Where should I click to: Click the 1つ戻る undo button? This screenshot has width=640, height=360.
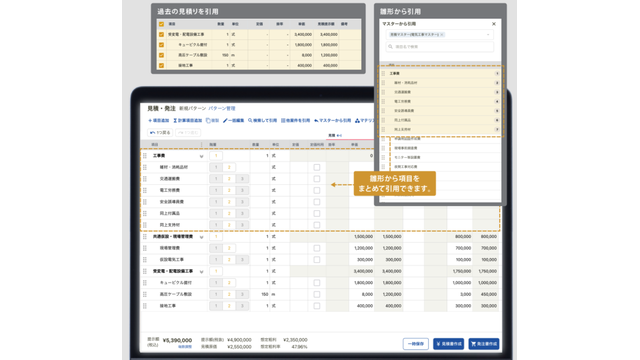160,133
